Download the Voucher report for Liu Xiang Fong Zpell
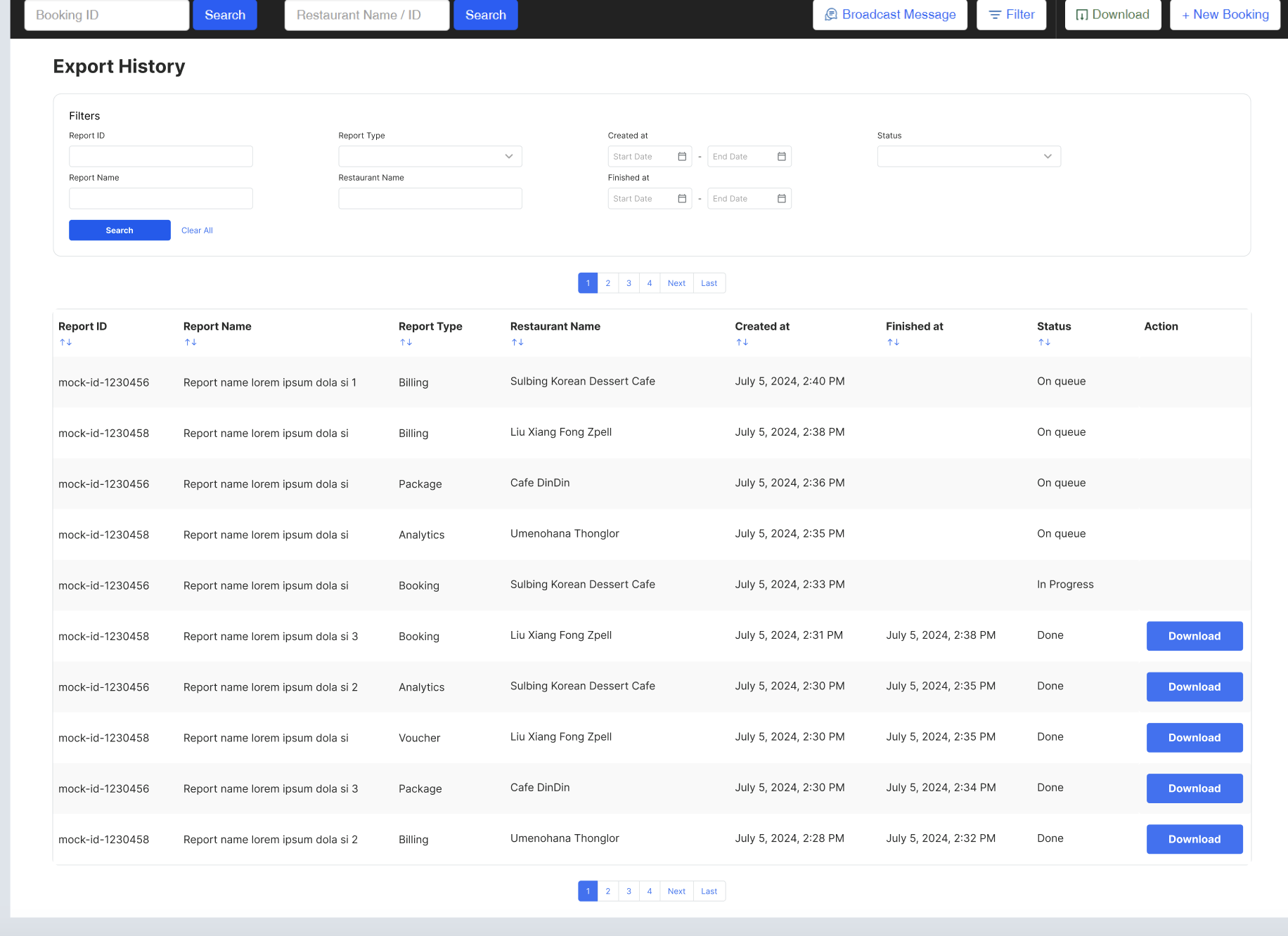Viewport: 1288px width, 936px height. pyautogui.click(x=1194, y=738)
